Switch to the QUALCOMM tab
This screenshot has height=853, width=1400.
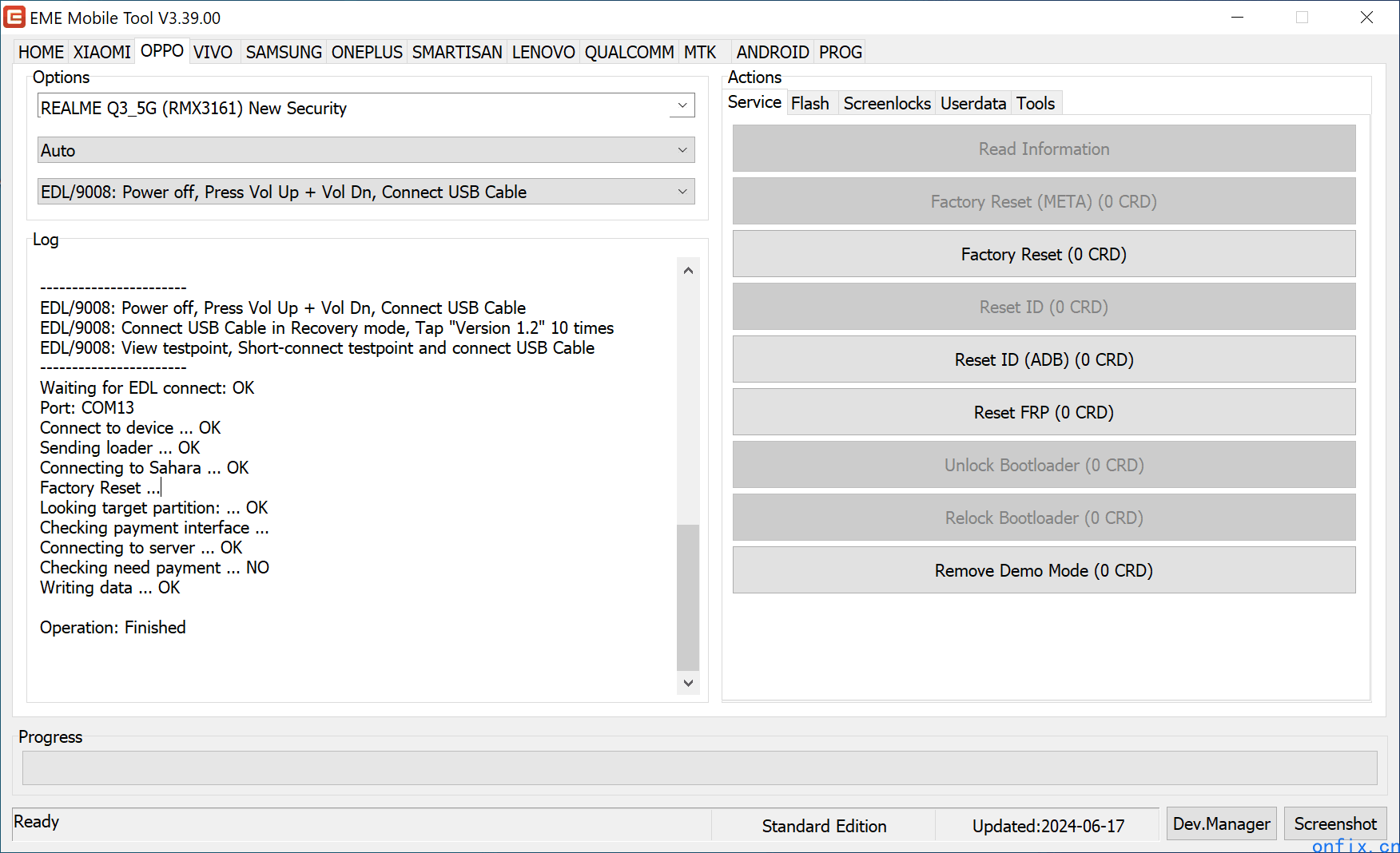click(x=629, y=53)
